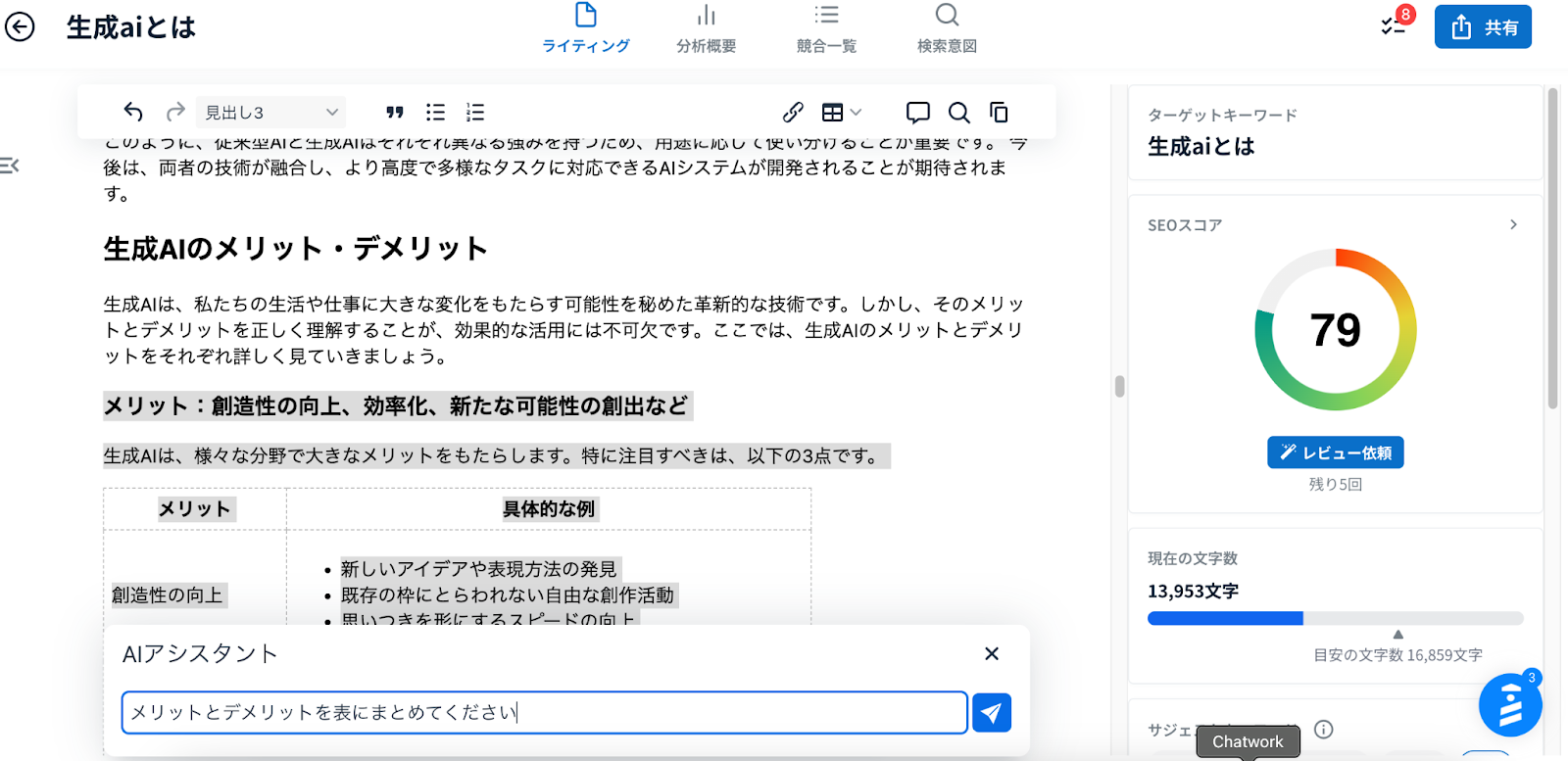Click the heading 生成AIのメリット・デメリット
Screen dimensions: 1568x761
[296, 249]
